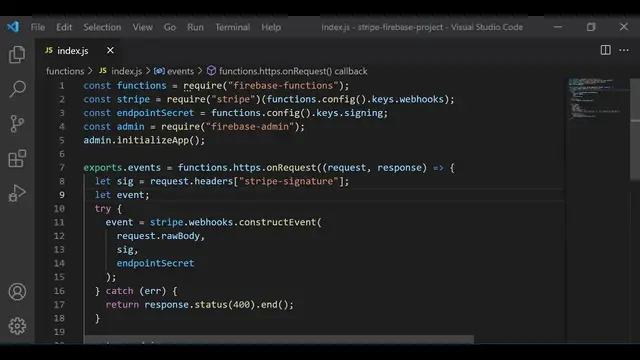Click the callback cube icon in breadcrumb
The image size is (640, 360).
(x=211, y=71)
